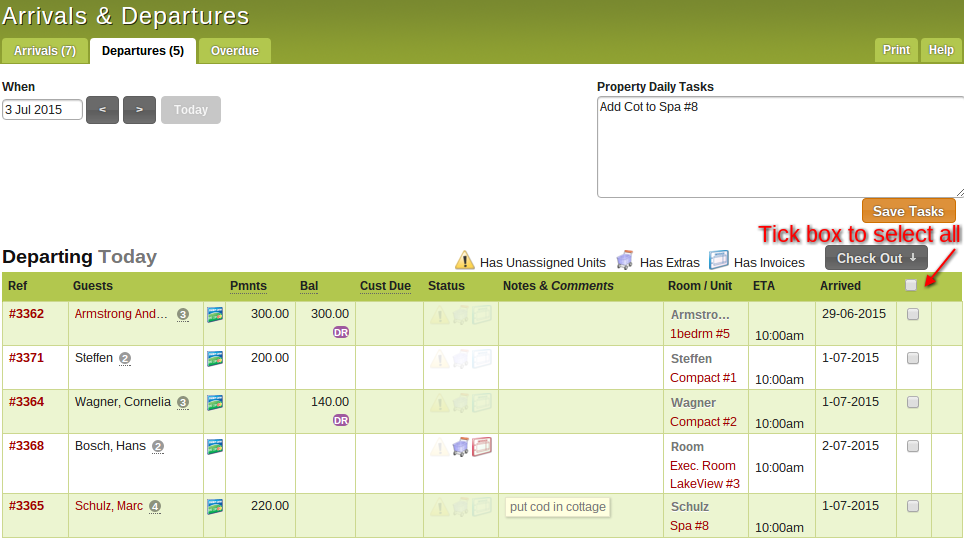Open the Overdue tab
964x538 pixels.
(x=234, y=51)
